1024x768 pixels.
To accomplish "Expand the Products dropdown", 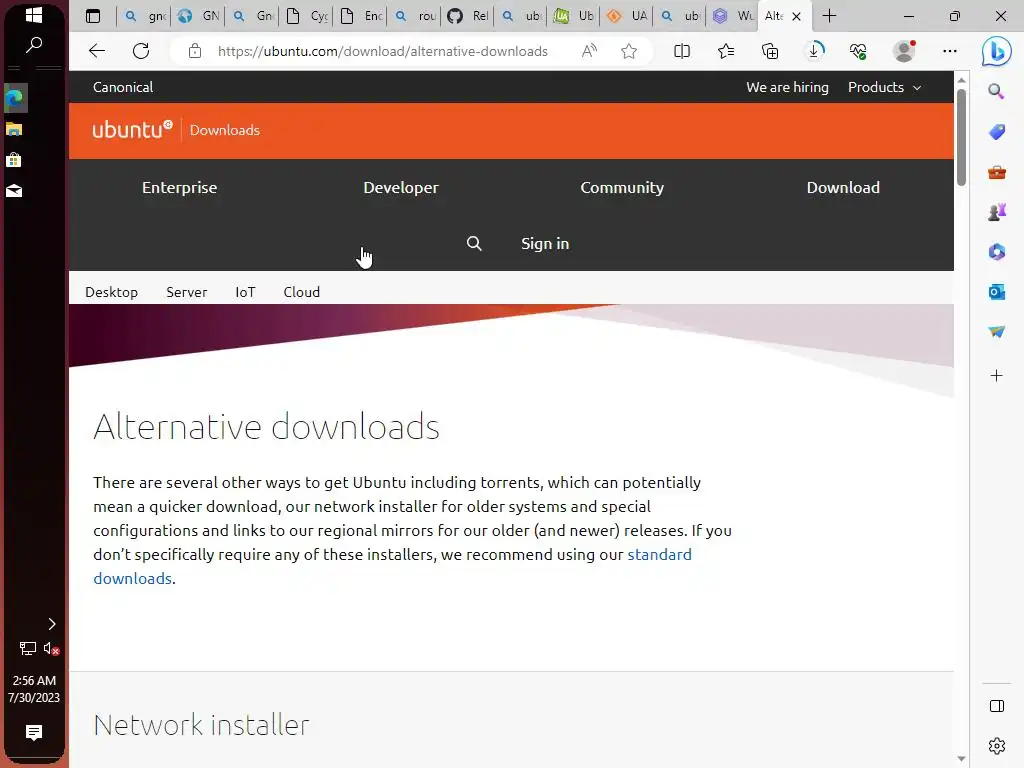I will (x=884, y=87).
